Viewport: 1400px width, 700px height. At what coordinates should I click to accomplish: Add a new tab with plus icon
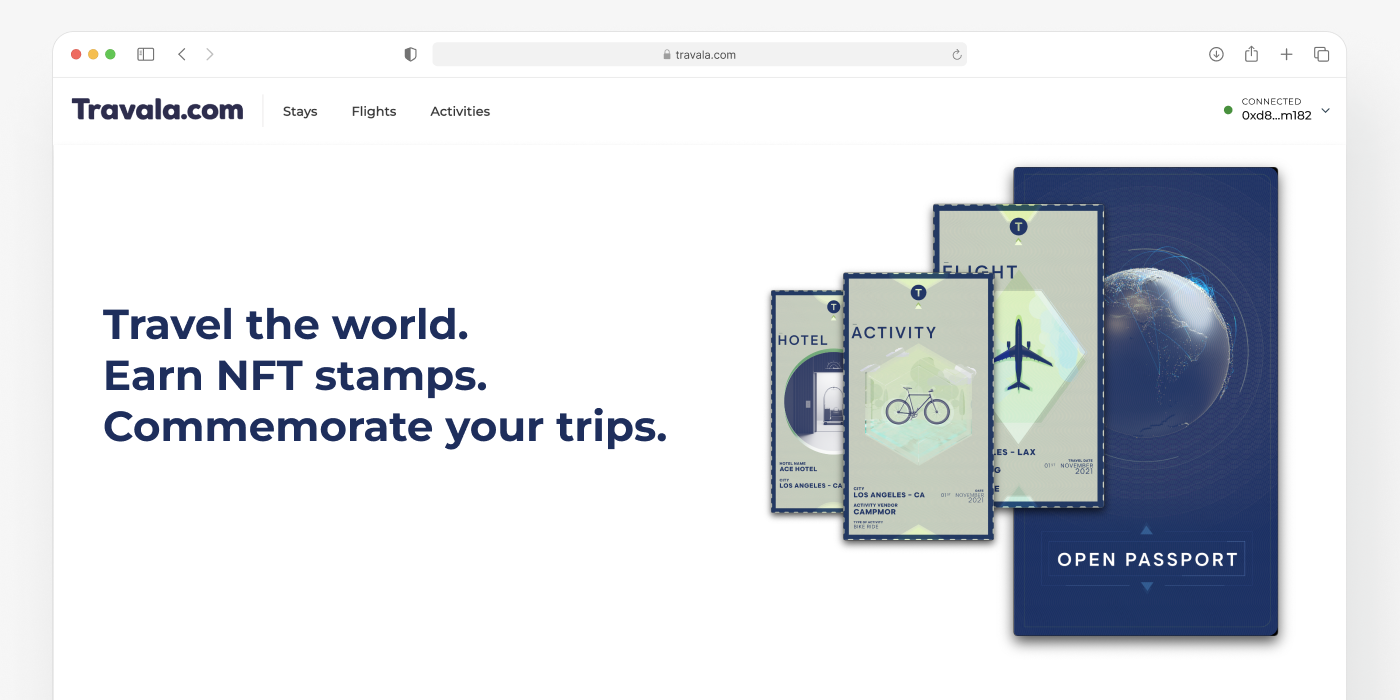click(x=1286, y=54)
